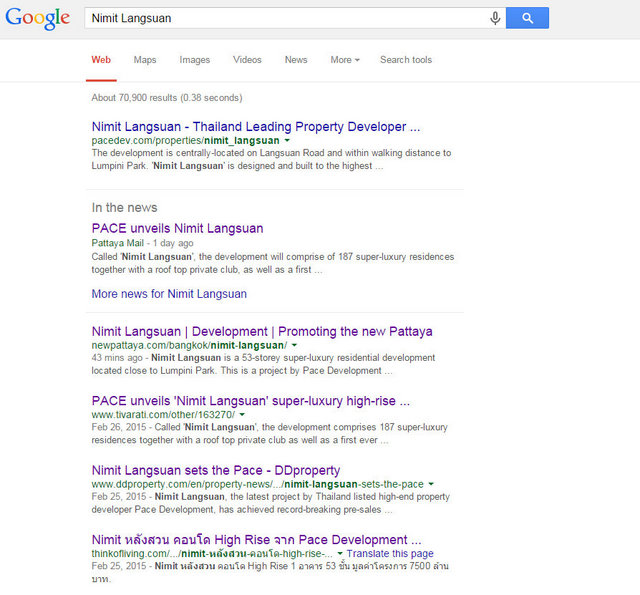Open Nimit Langsuan Promoting the new Pattaya result

point(262,331)
